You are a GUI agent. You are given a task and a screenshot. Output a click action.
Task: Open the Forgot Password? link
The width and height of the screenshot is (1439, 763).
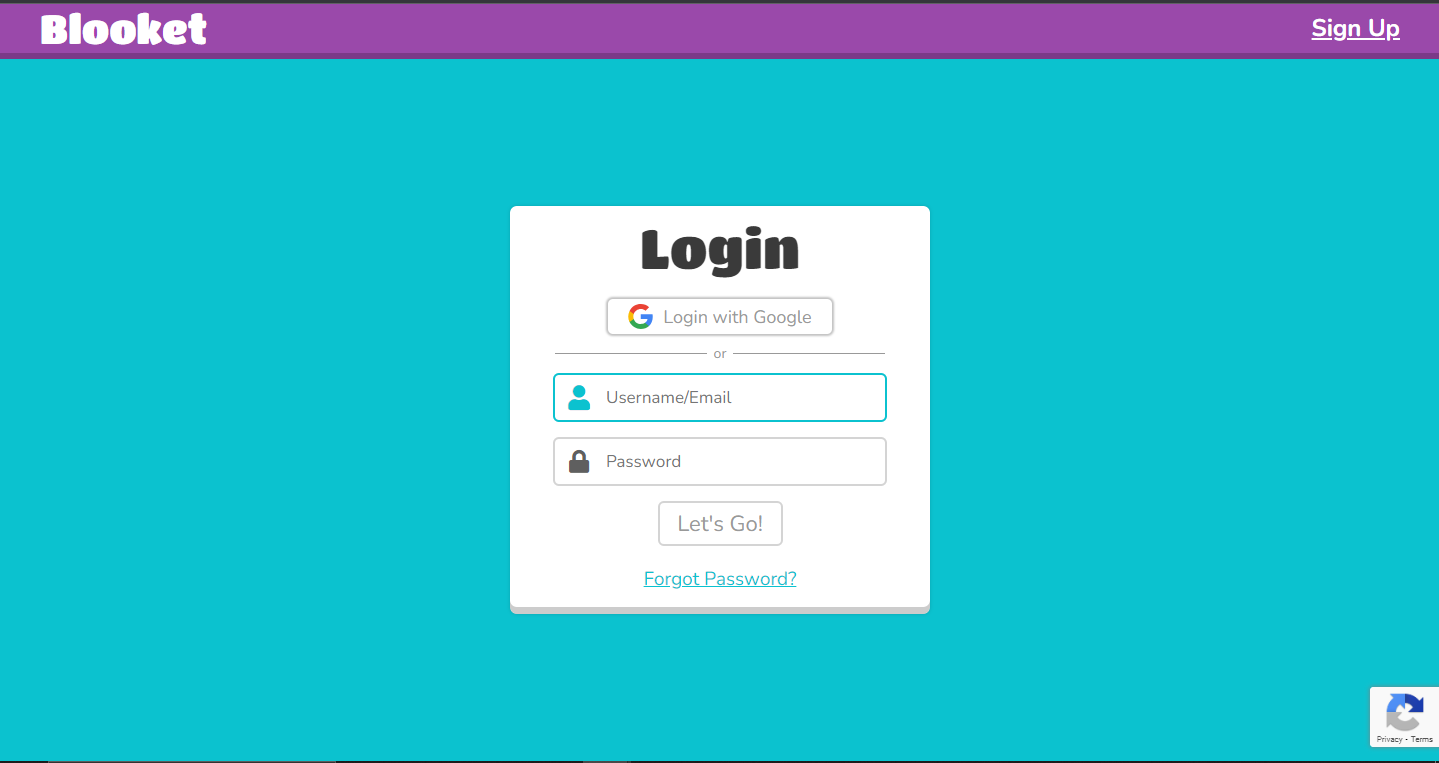(720, 579)
